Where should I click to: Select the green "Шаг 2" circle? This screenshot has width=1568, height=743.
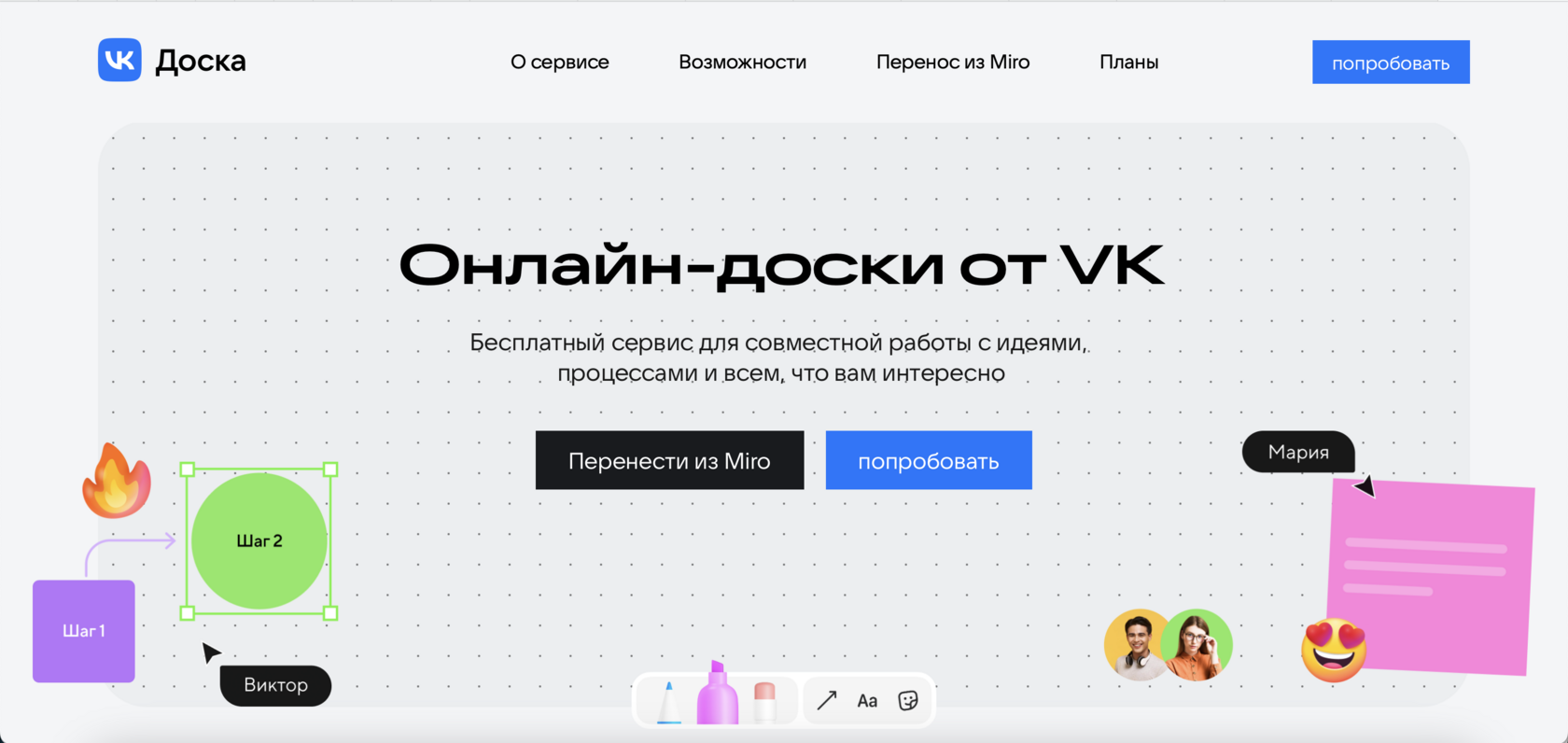click(259, 541)
